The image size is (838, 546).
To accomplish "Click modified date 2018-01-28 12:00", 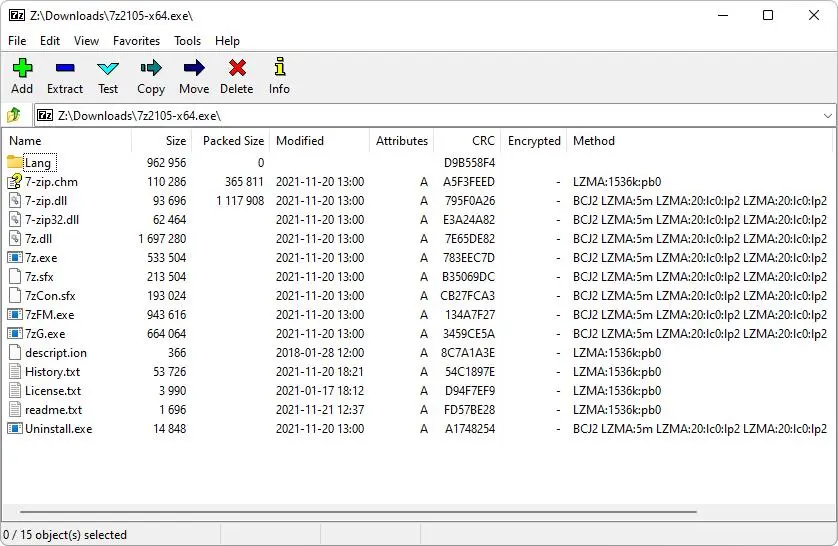I will click(x=320, y=353).
